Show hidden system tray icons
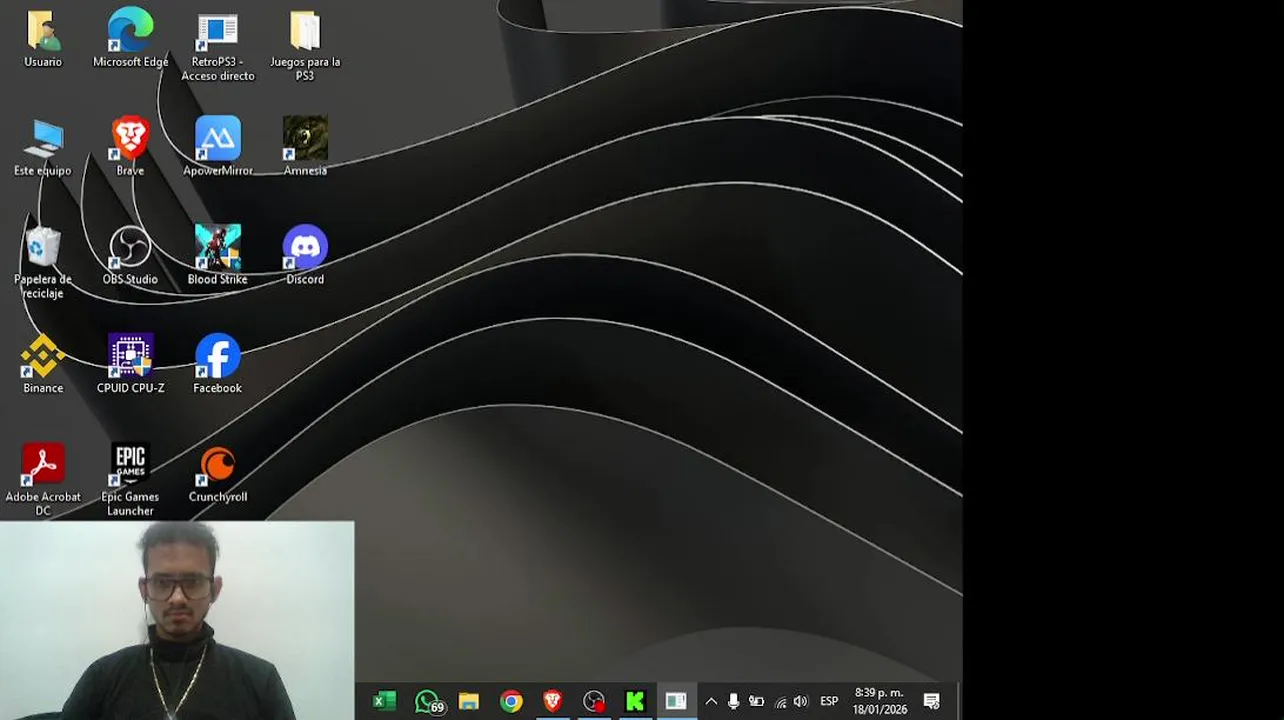Image resolution: width=1284 pixels, height=720 pixels. (x=711, y=702)
